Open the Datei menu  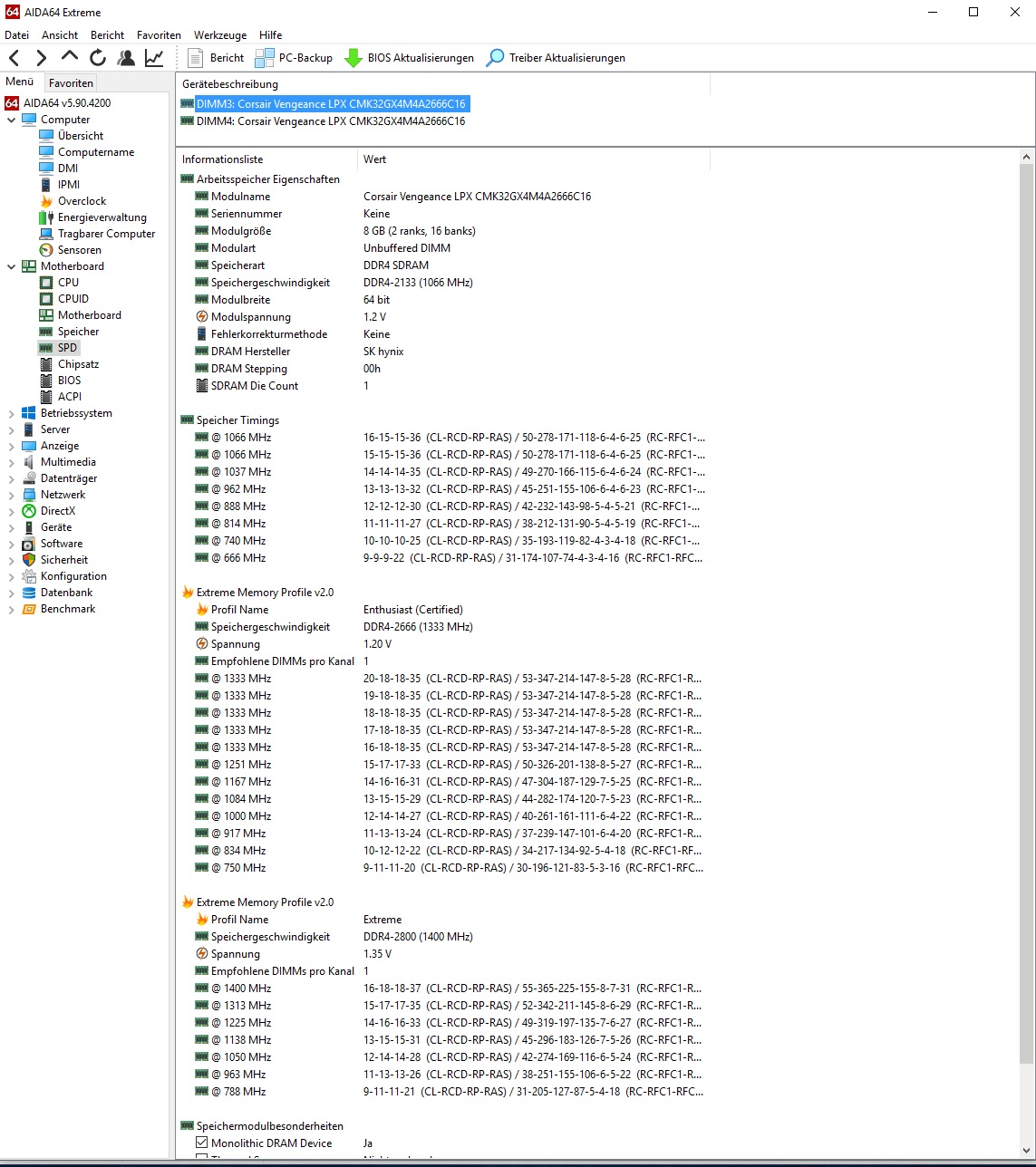(x=17, y=35)
